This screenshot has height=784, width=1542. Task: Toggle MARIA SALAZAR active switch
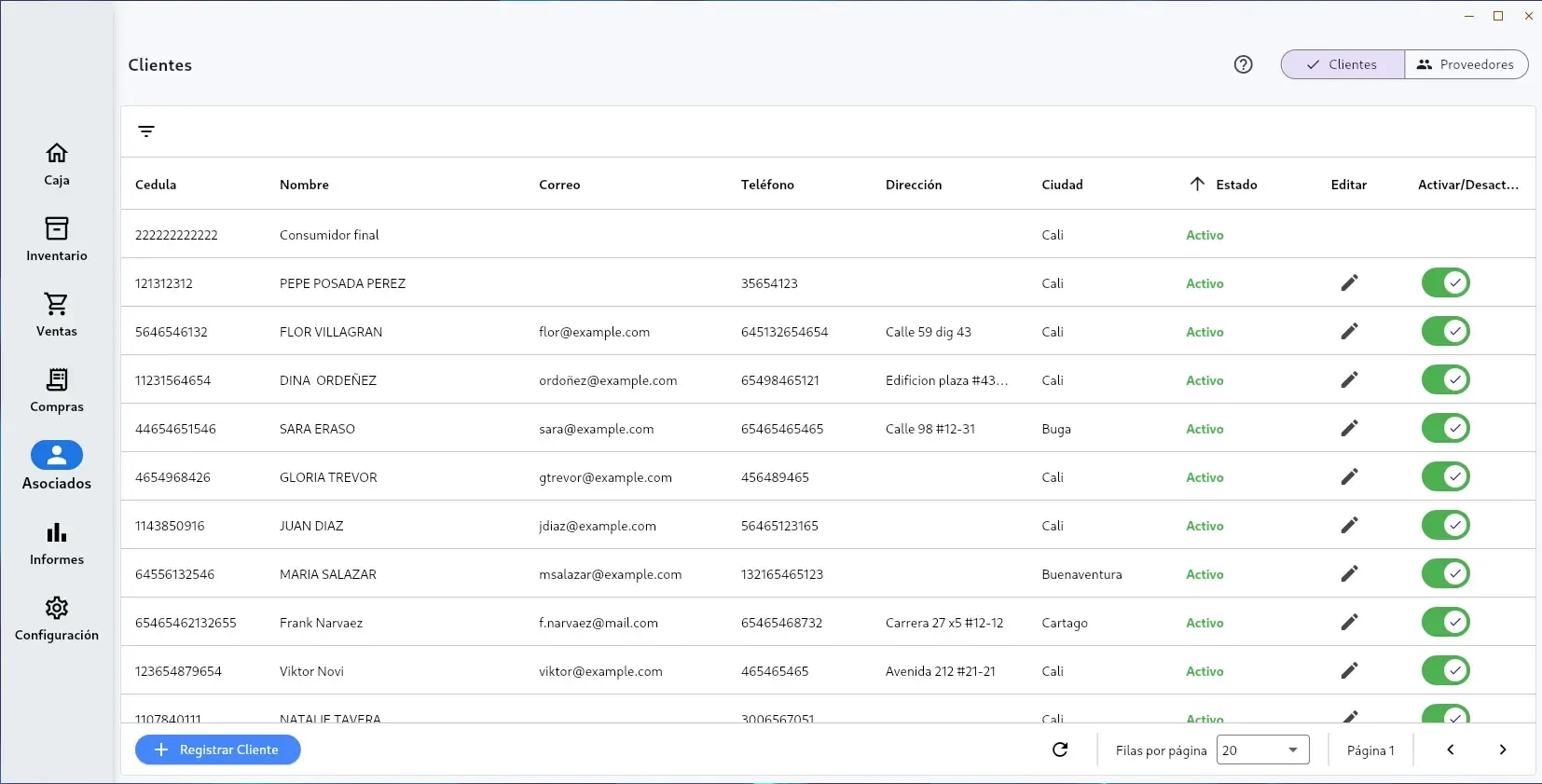[1445, 573]
